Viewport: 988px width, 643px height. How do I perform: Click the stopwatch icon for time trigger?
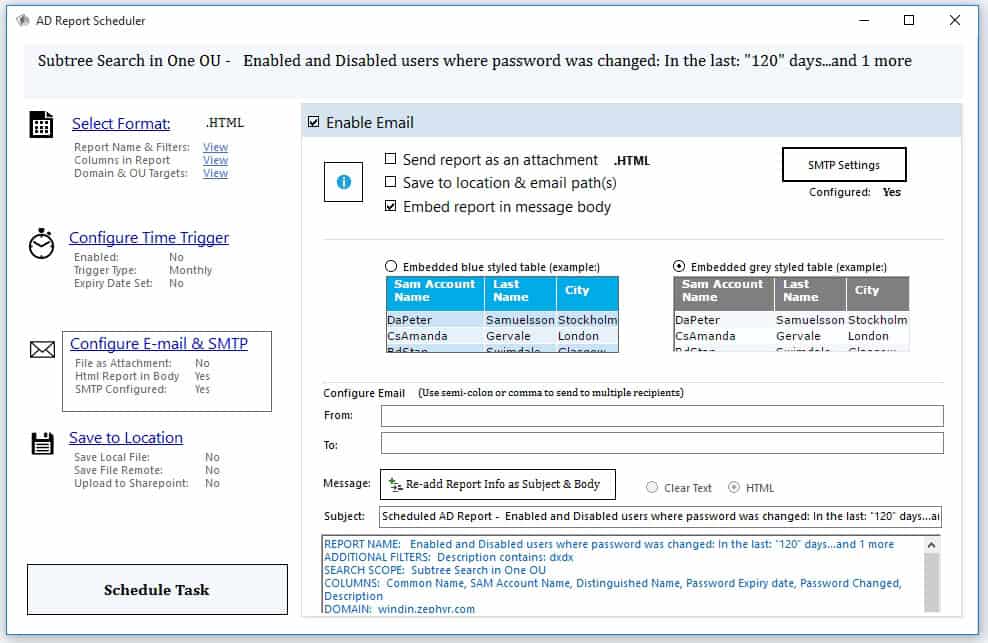pyautogui.click(x=42, y=243)
